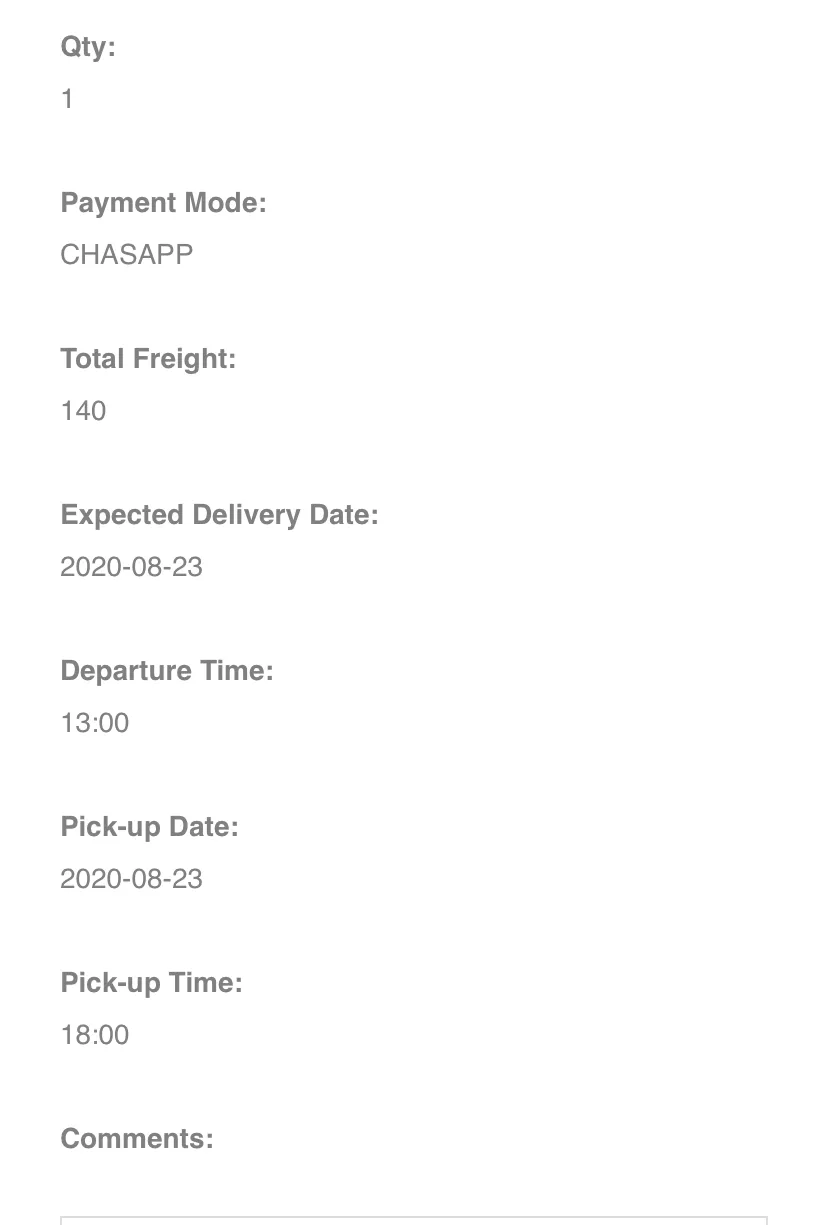The width and height of the screenshot is (828, 1225).
Task: Click the minutes digits of Pick-up Time
Action: pyautogui.click(x=114, y=1035)
